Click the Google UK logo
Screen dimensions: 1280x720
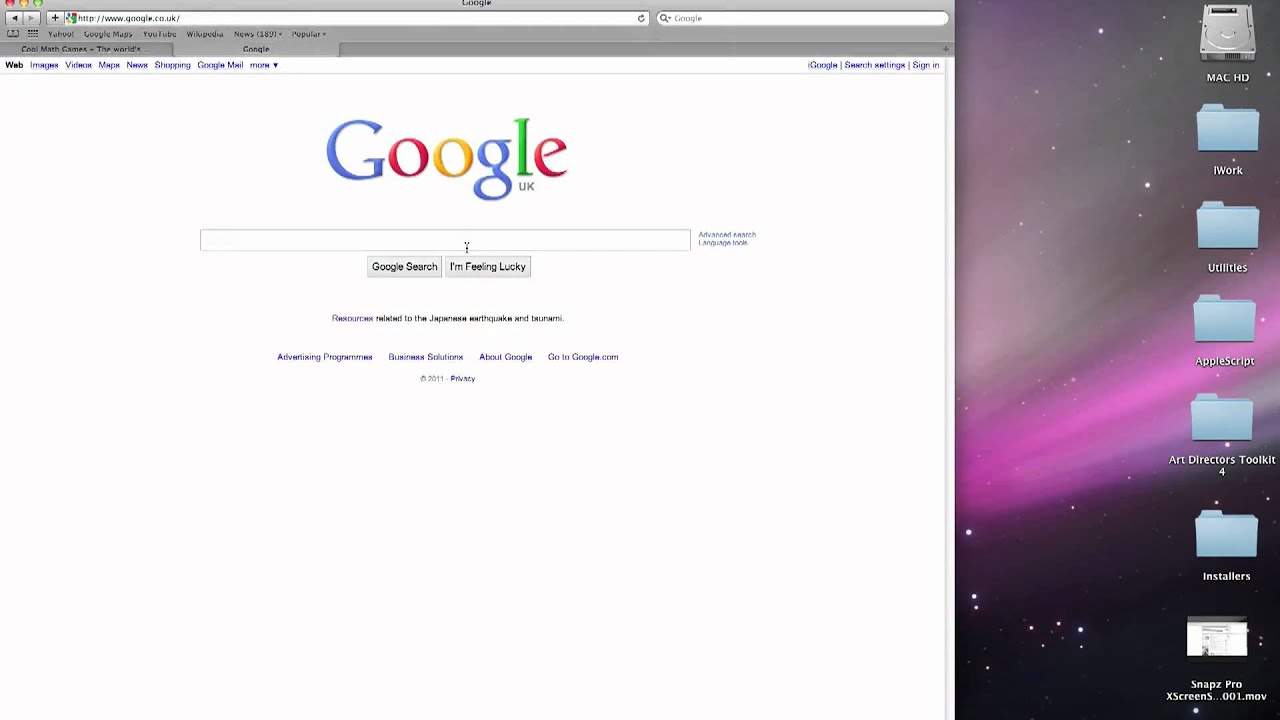click(x=447, y=159)
